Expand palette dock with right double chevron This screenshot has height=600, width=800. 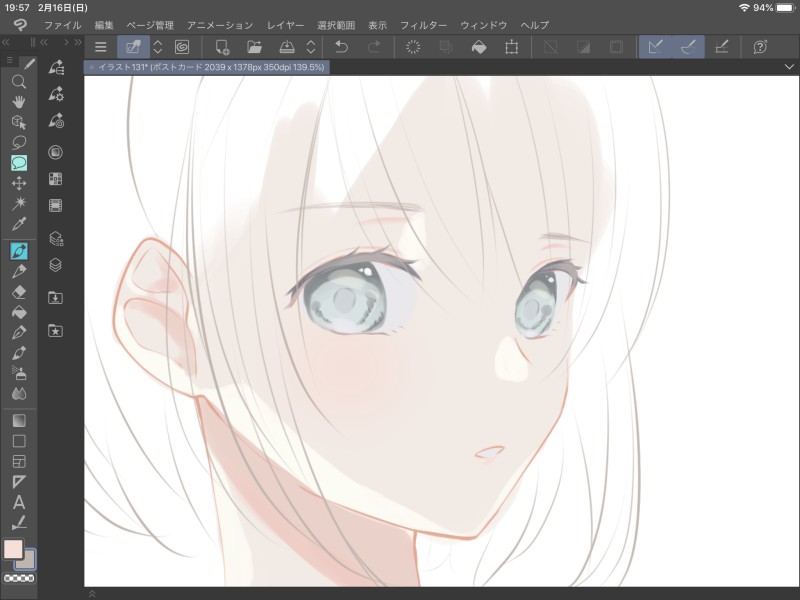(x=78, y=42)
